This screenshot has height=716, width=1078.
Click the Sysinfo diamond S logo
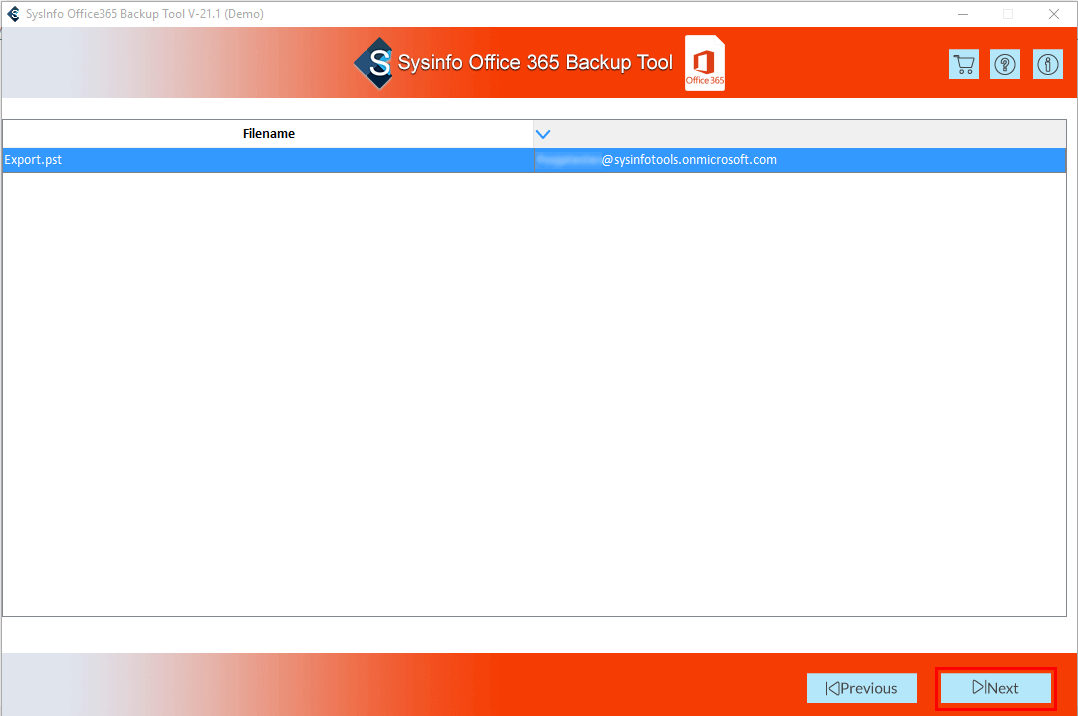pyautogui.click(x=374, y=63)
